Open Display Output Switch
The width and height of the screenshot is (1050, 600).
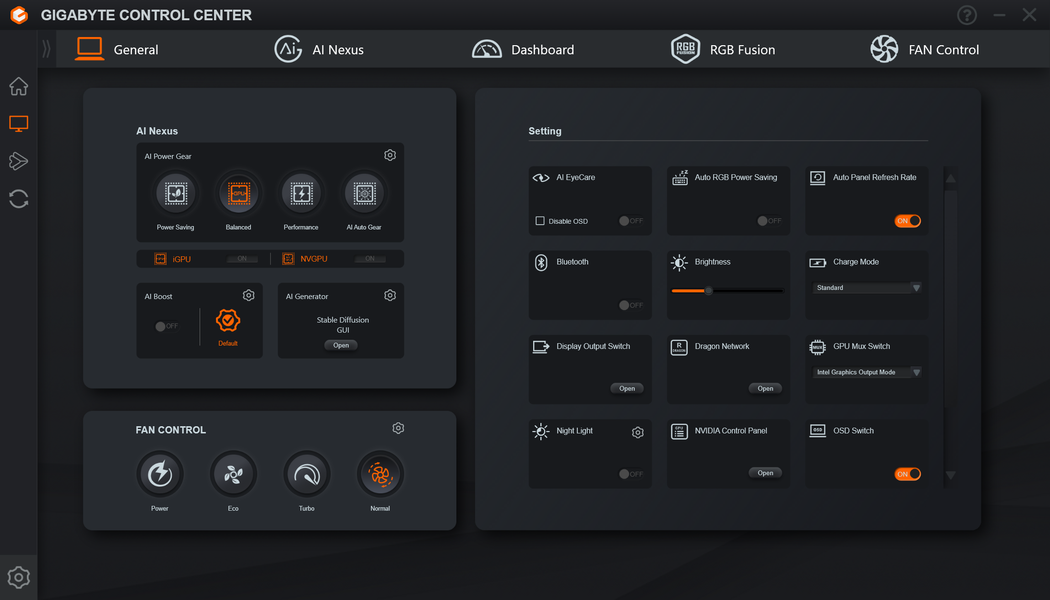click(627, 388)
